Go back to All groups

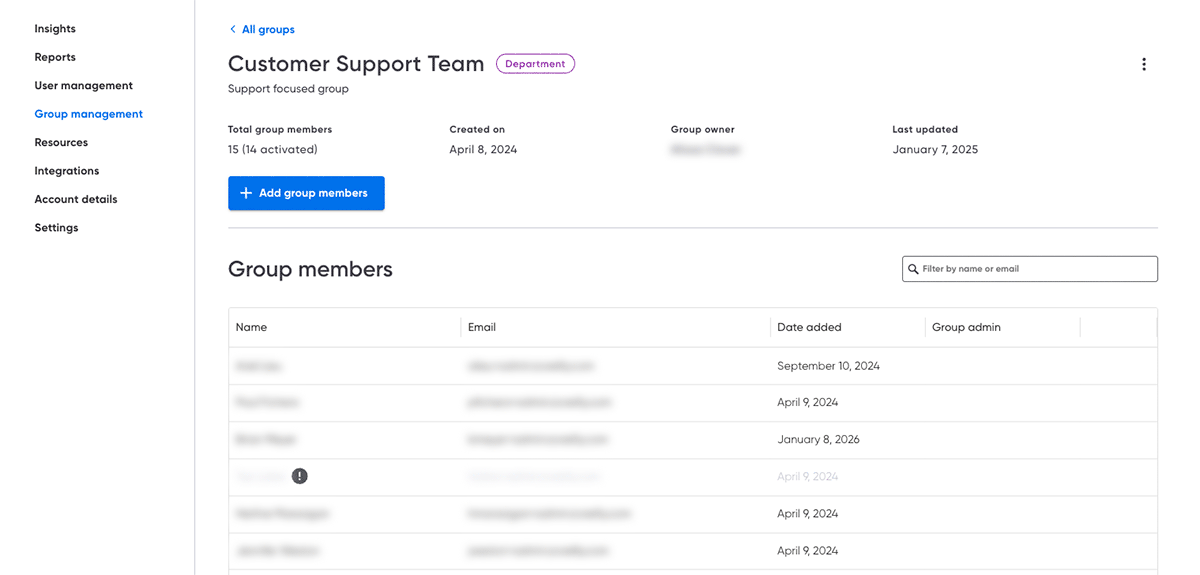(x=268, y=30)
